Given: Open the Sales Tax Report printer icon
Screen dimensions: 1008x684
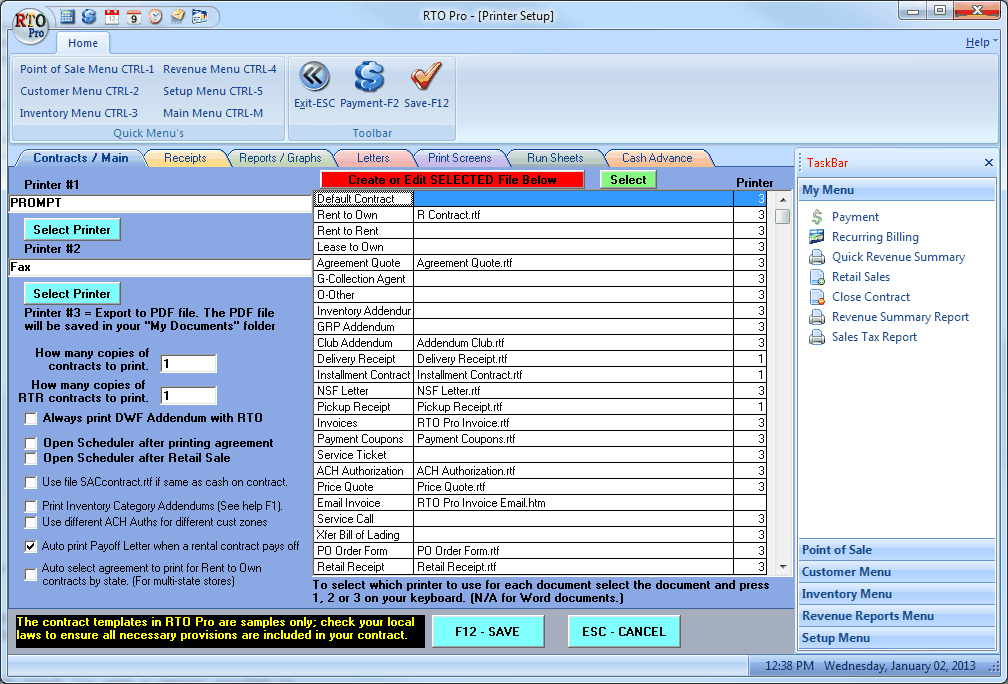Looking at the screenshot, I should [817, 337].
